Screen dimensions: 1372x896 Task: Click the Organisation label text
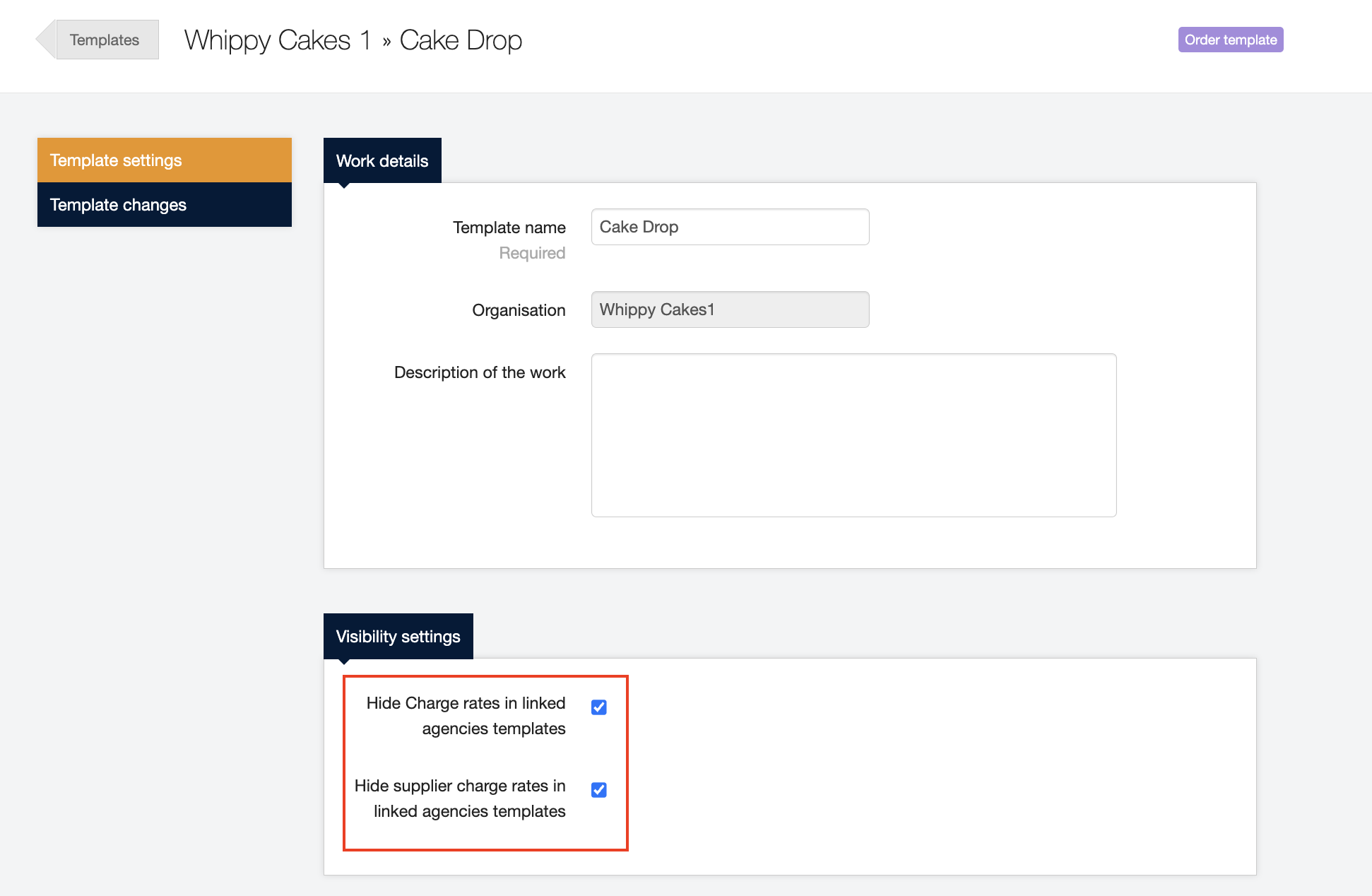[519, 310]
